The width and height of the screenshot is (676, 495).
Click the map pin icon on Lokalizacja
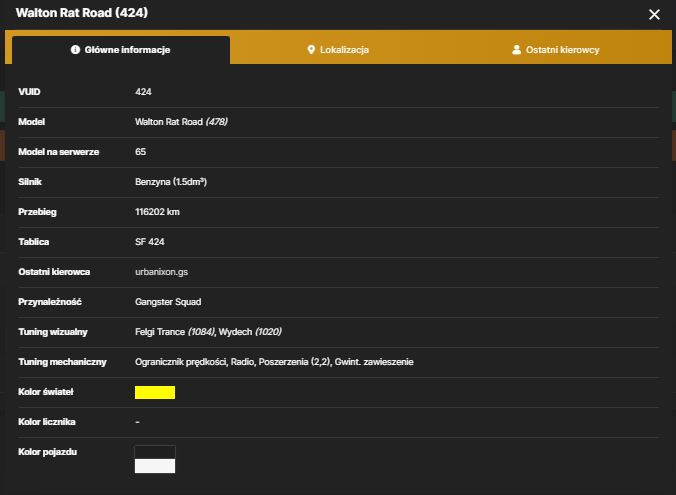[x=311, y=50]
